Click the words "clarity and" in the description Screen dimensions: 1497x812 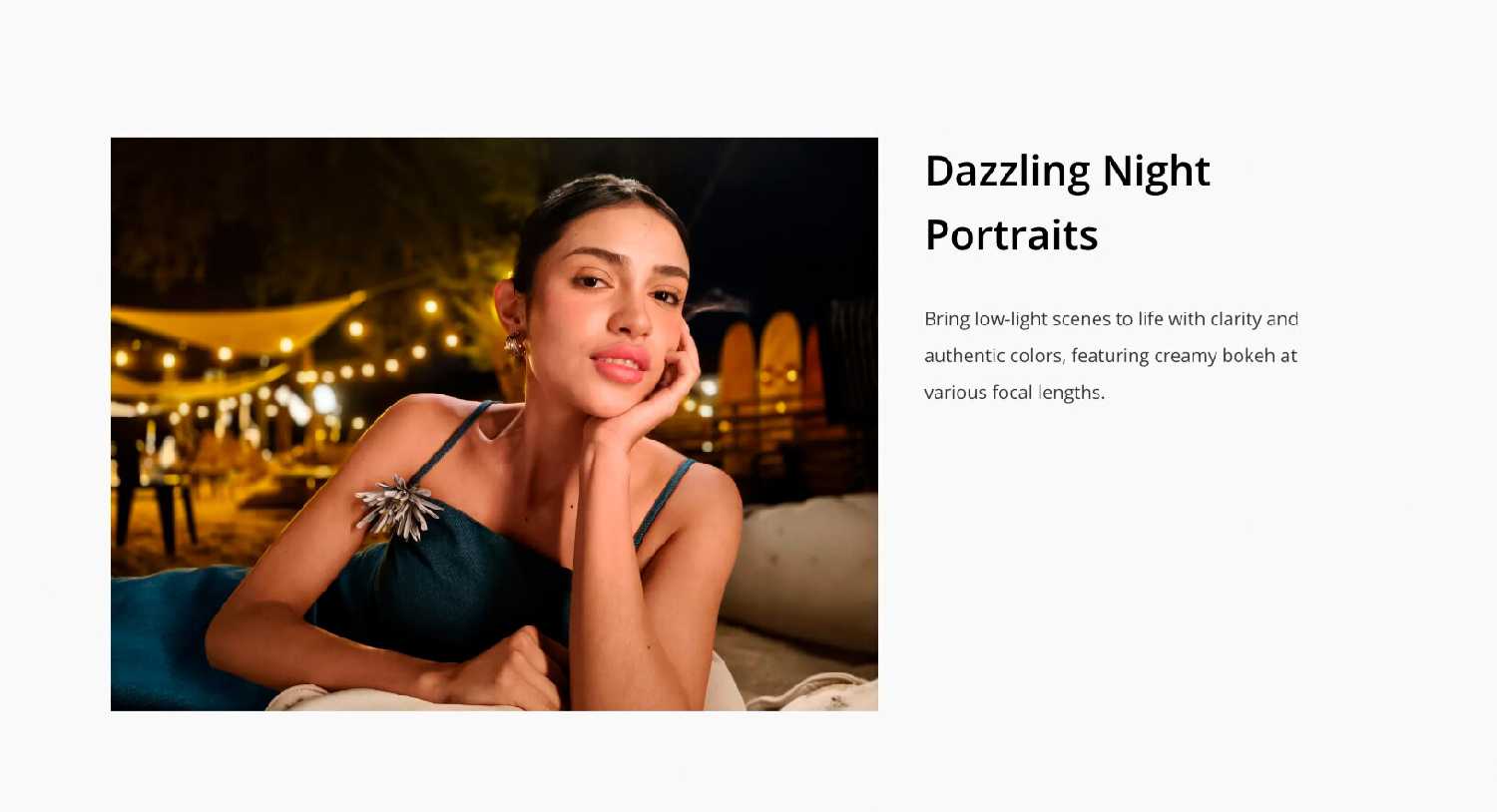pyautogui.click(x=1254, y=319)
